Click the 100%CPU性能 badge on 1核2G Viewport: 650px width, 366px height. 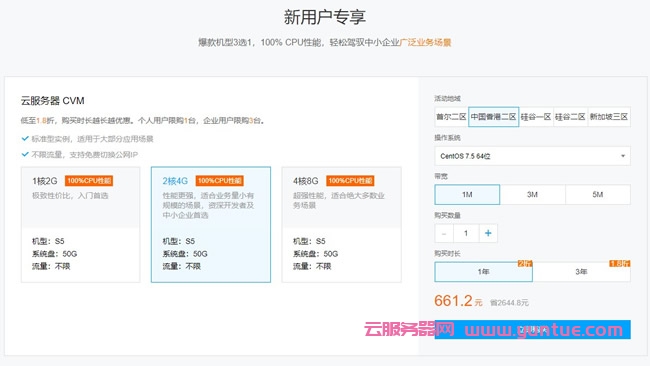coord(89,181)
